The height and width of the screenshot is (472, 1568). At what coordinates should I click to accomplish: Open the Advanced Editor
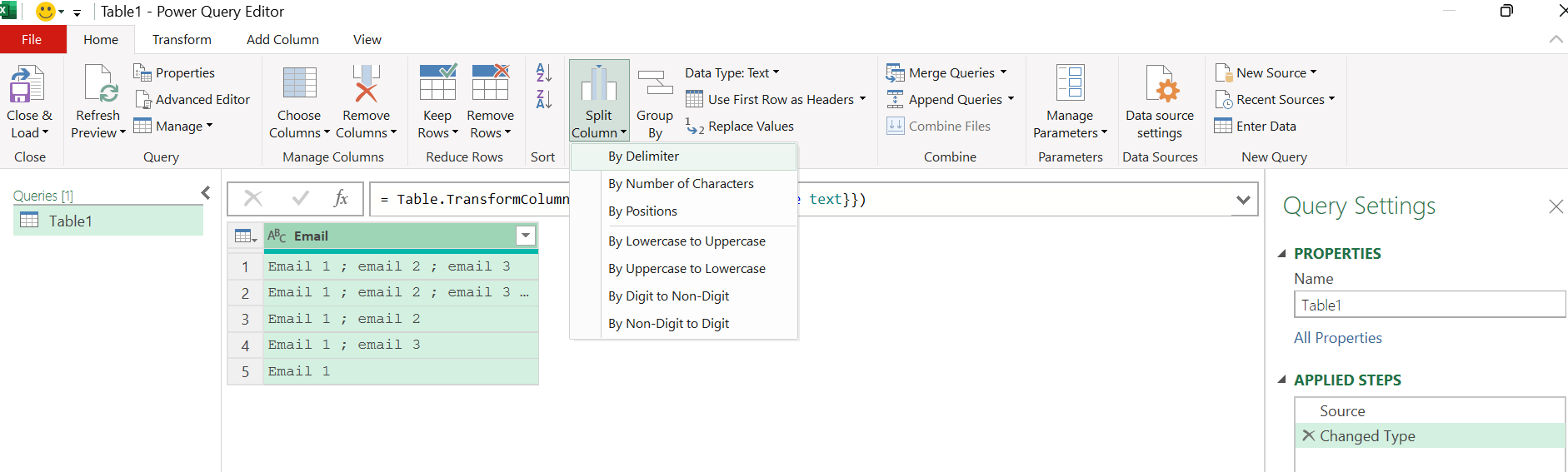pos(192,99)
